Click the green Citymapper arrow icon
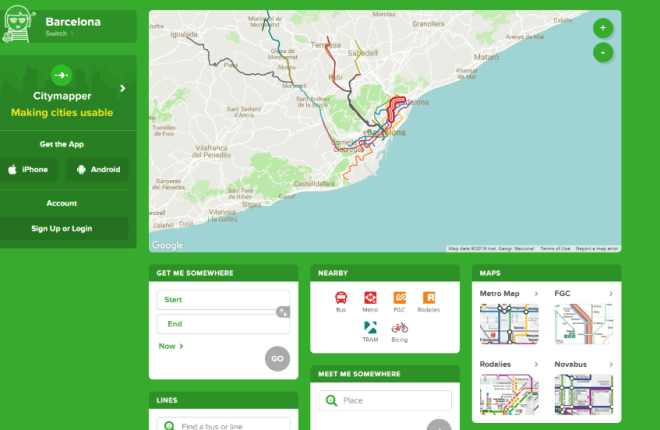The image size is (660, 430). pyautogui.click(x=61, y=75)
